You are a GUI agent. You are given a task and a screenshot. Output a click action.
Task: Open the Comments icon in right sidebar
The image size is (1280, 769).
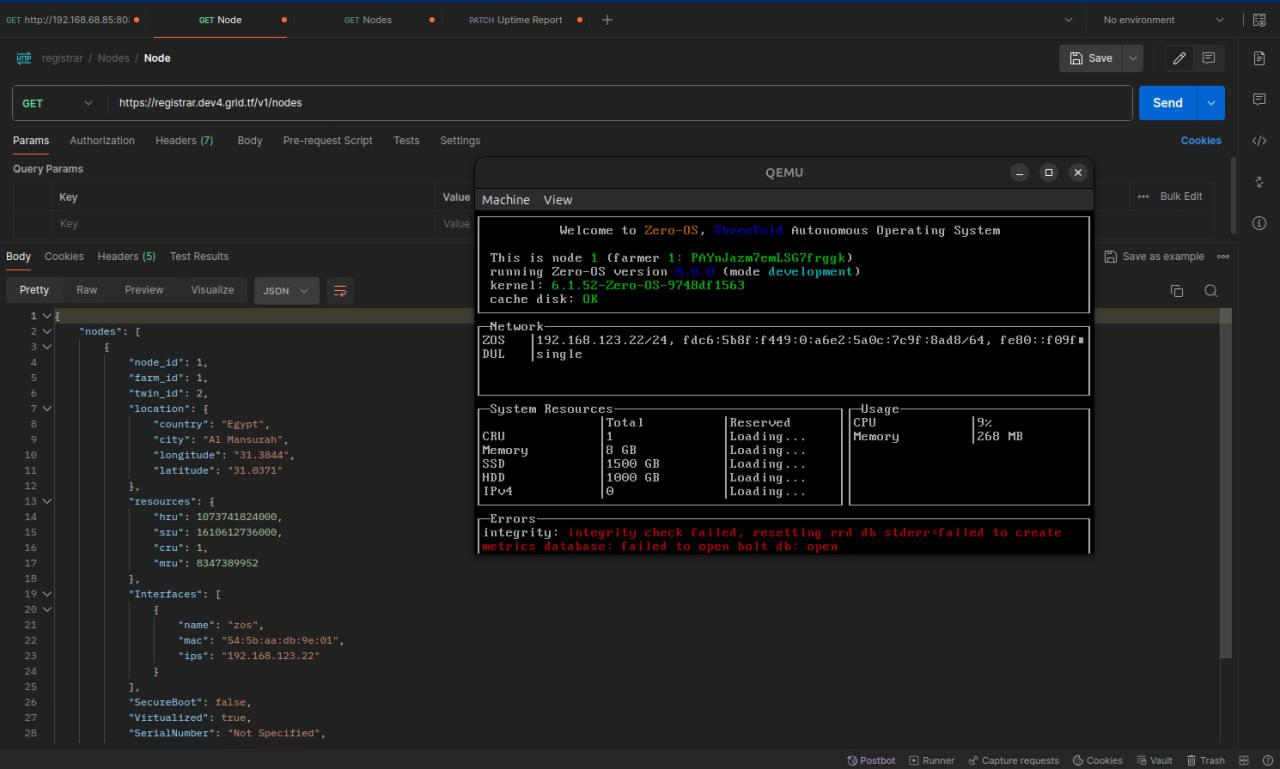click(x=1259, y=99)
